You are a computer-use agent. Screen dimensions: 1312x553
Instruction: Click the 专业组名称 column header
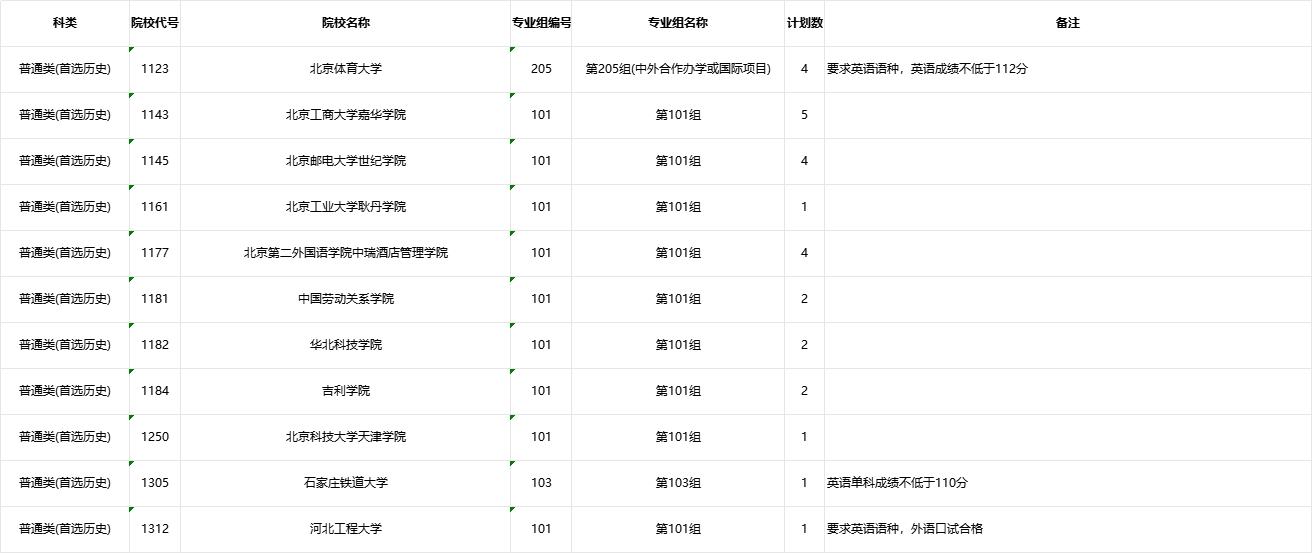(677, 23)
